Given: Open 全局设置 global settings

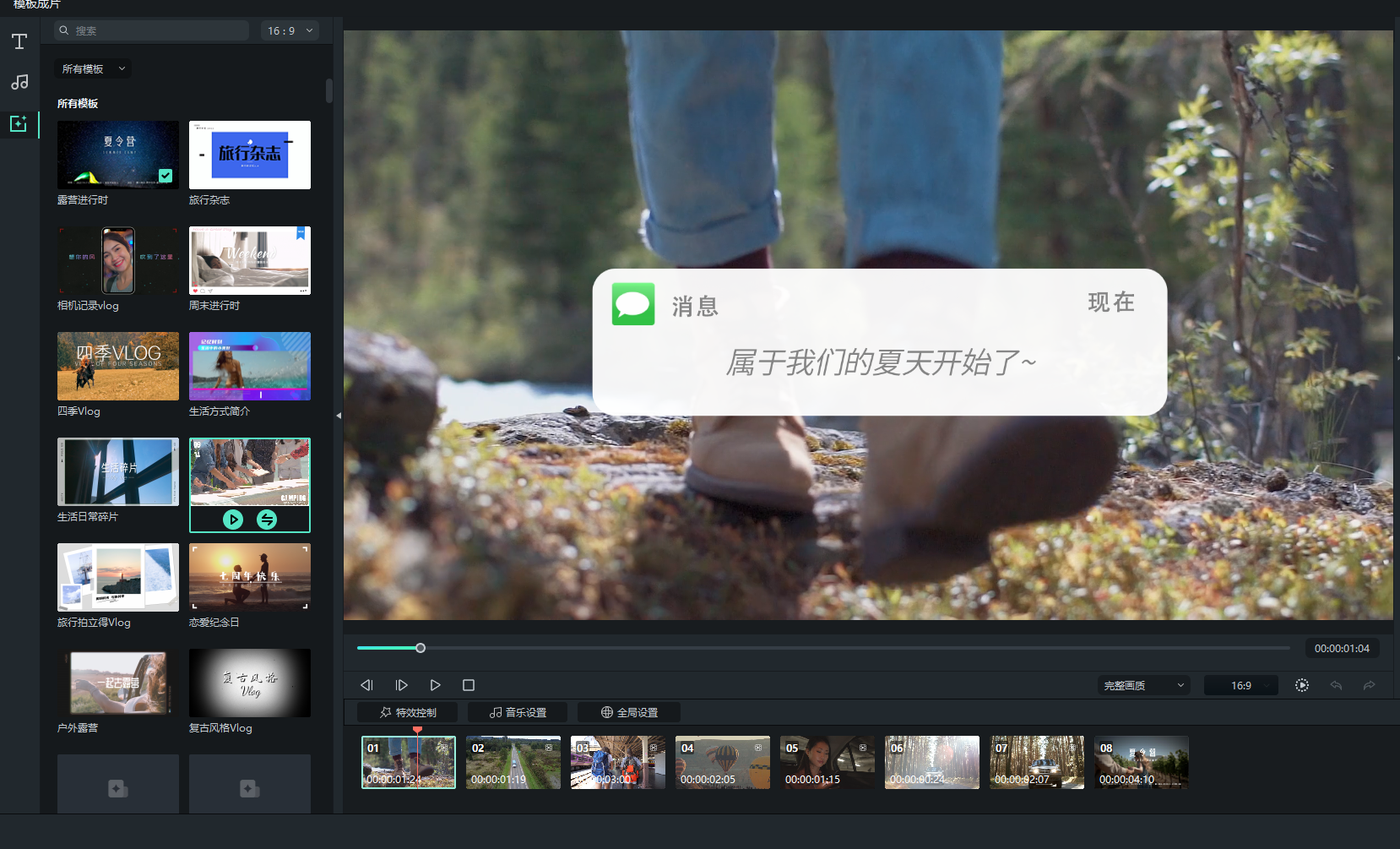Looking at the screenshot, I should 629,712.
